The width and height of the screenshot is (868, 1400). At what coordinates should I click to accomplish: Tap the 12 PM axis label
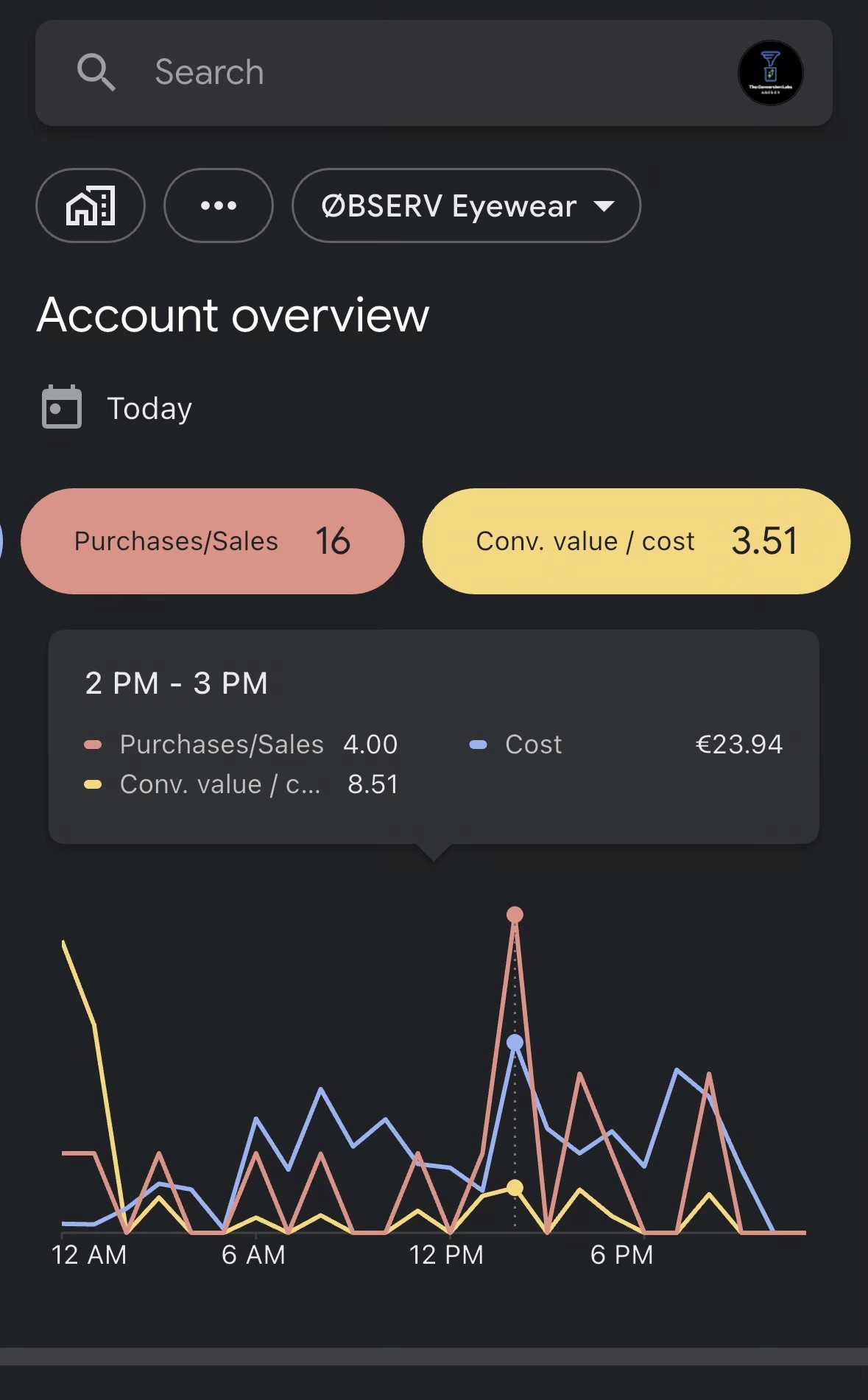click(446, 1255)
